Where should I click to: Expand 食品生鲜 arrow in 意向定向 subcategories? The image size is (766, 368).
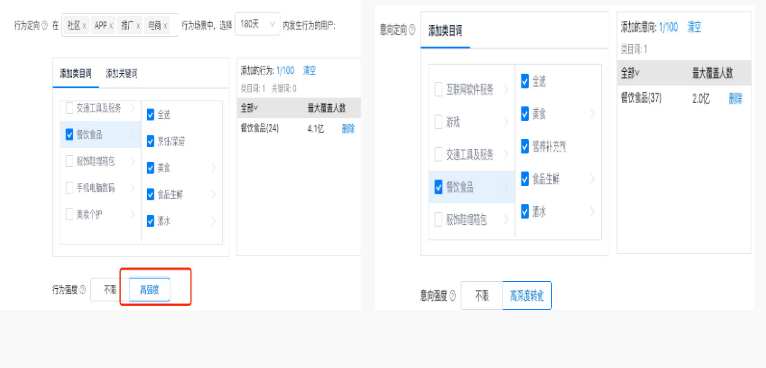coord(592,179)
